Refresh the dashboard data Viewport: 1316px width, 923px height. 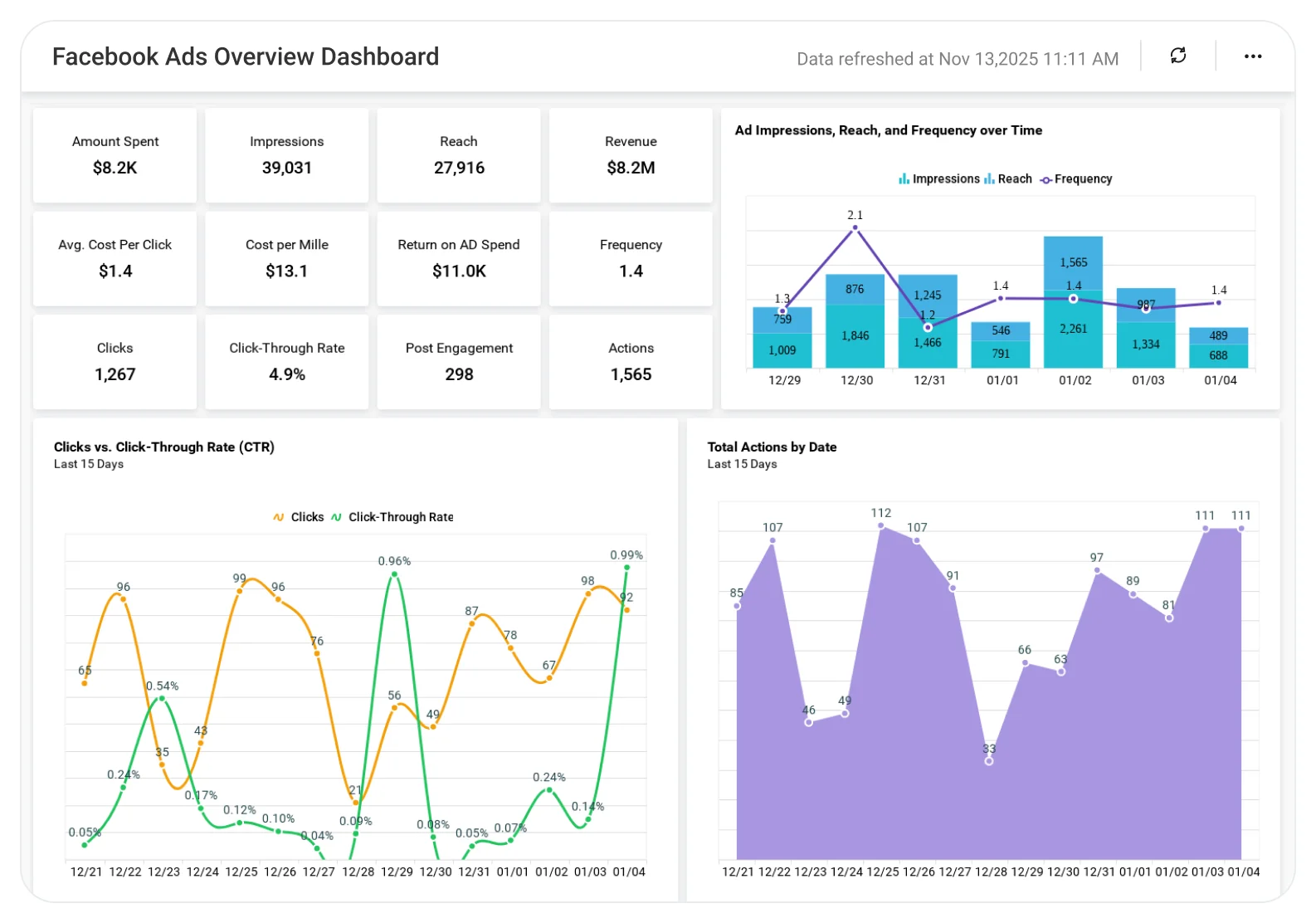coord(1178,56)
